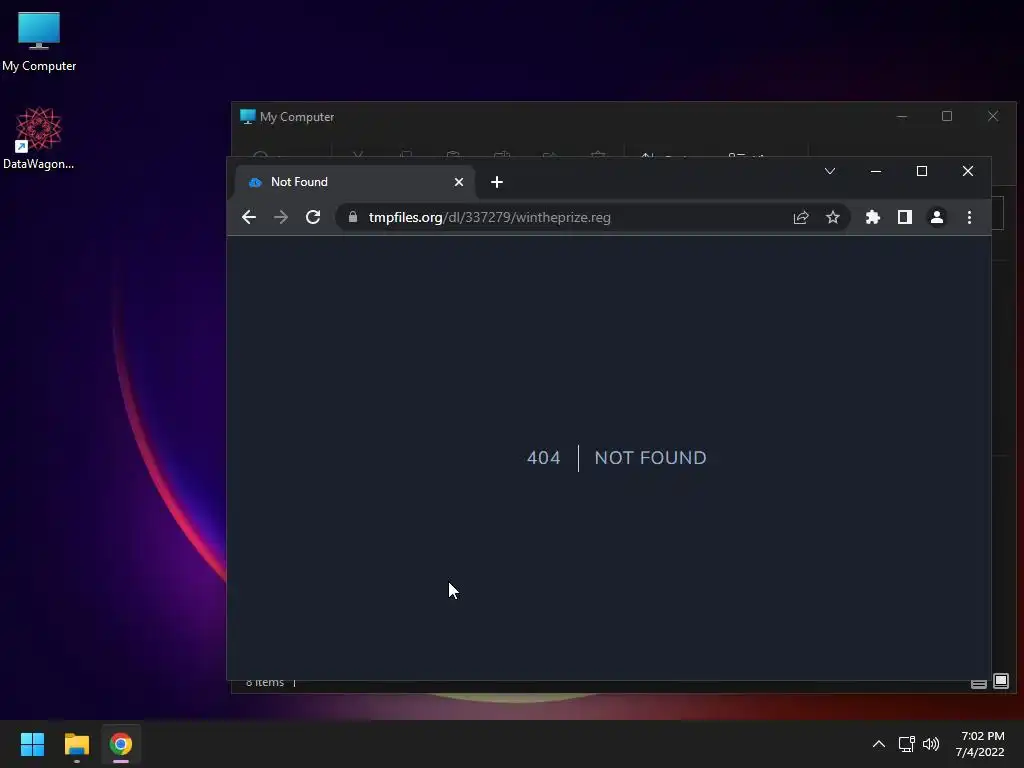Open the Chrome Extensions puzzle icon
This screenshot has width=1024, height=768.
pyautogui.click(x=873, y=217)
